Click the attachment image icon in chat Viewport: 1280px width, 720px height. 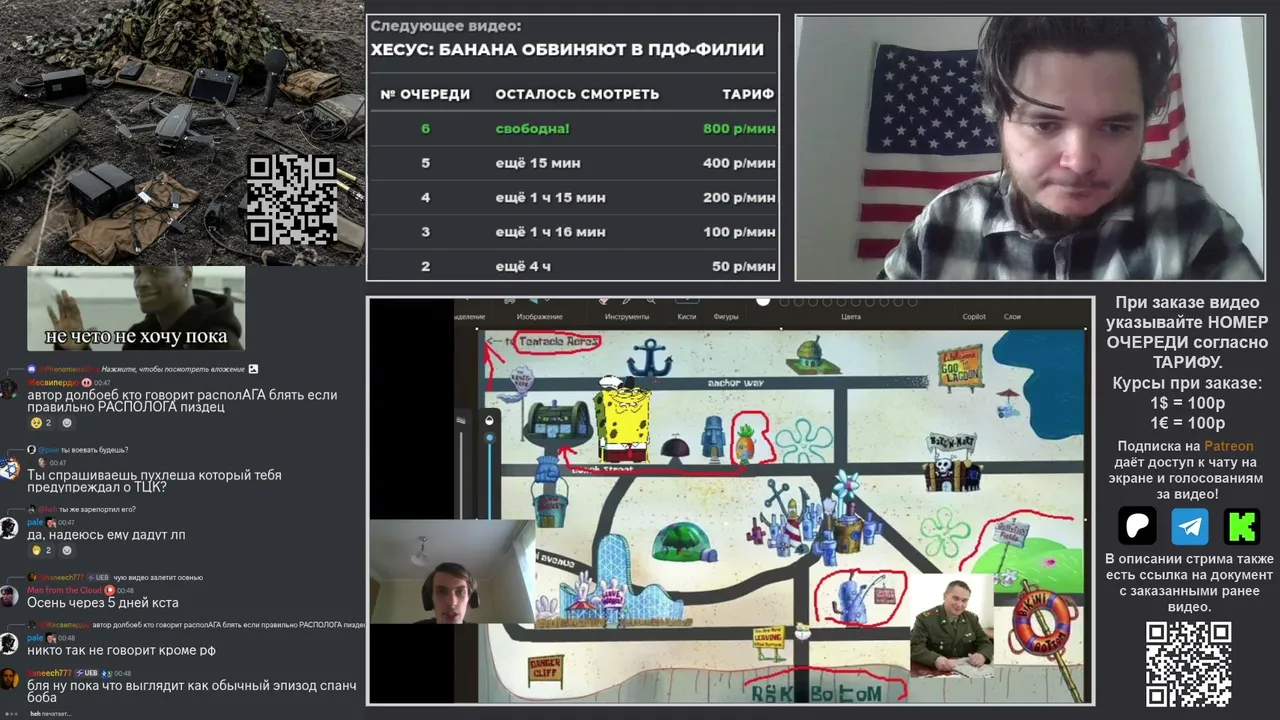tap(253, 369)
